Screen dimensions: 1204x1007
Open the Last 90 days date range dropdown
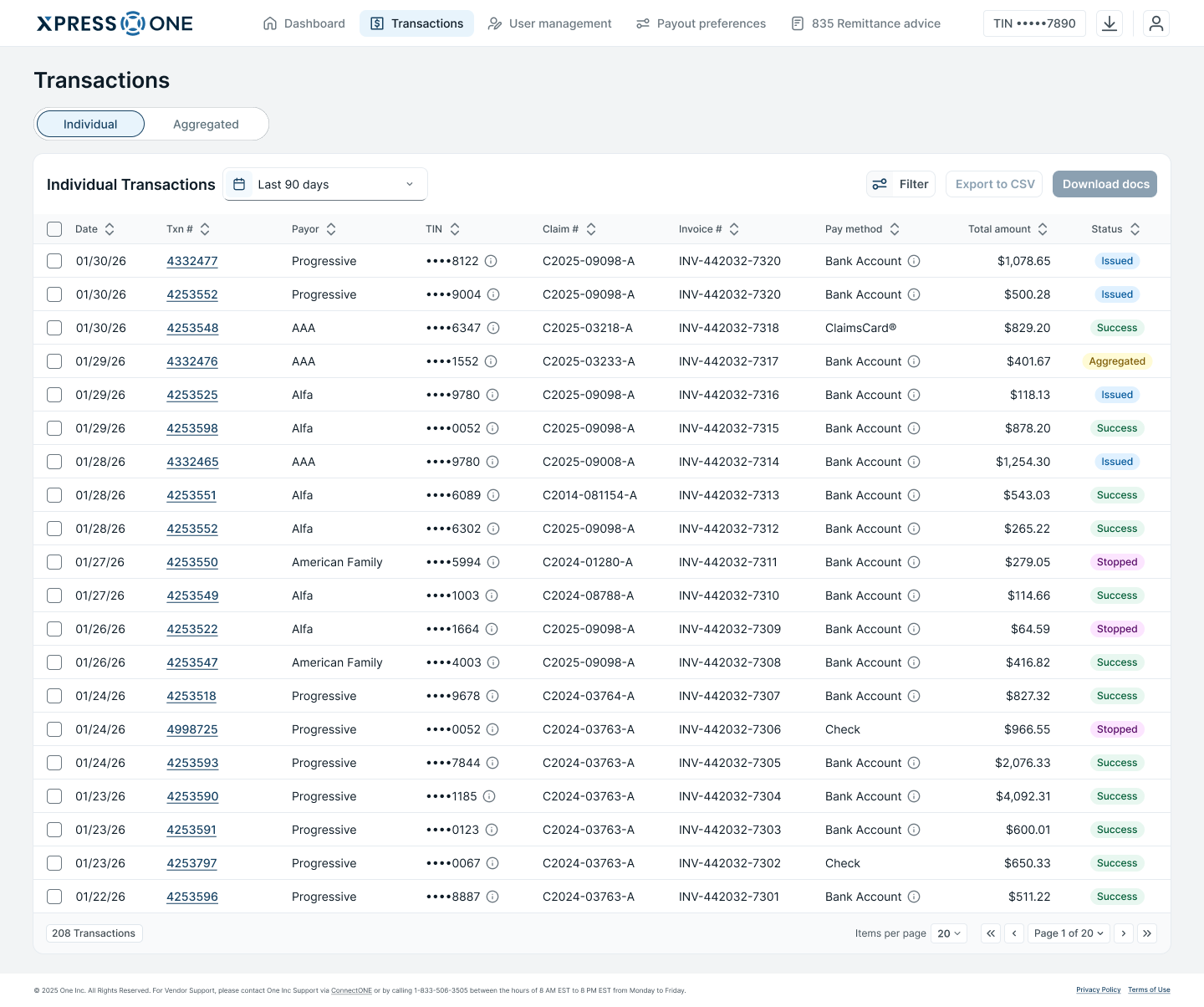[x=325, y=184]
